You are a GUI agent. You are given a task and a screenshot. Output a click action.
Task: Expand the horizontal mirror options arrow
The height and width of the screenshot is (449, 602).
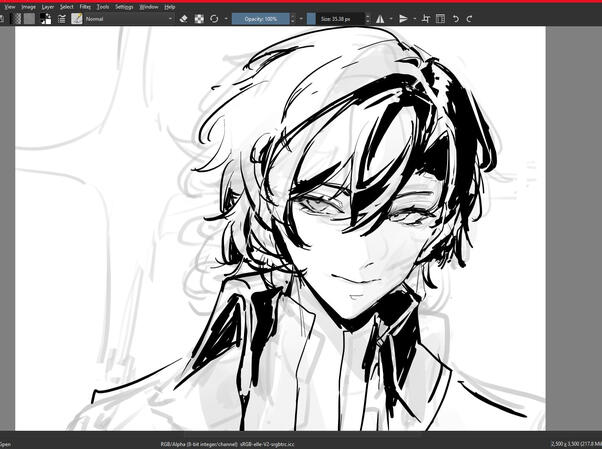point(391,18)
